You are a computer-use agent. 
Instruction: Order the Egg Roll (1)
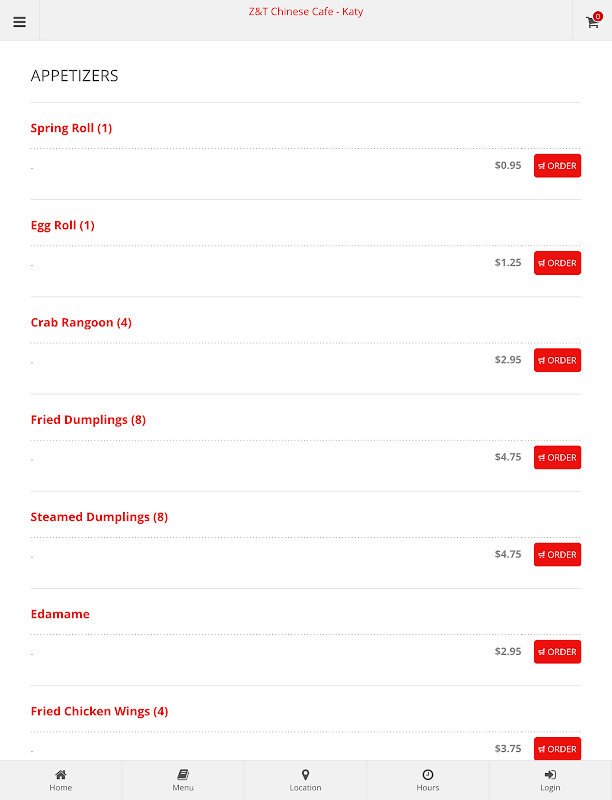[557, 263]
